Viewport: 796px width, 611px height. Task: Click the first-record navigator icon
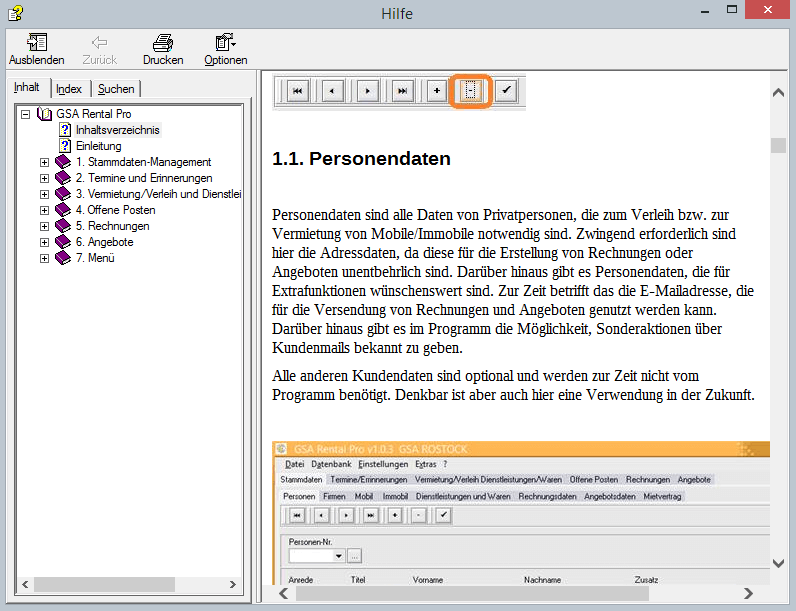pos(298,91)
